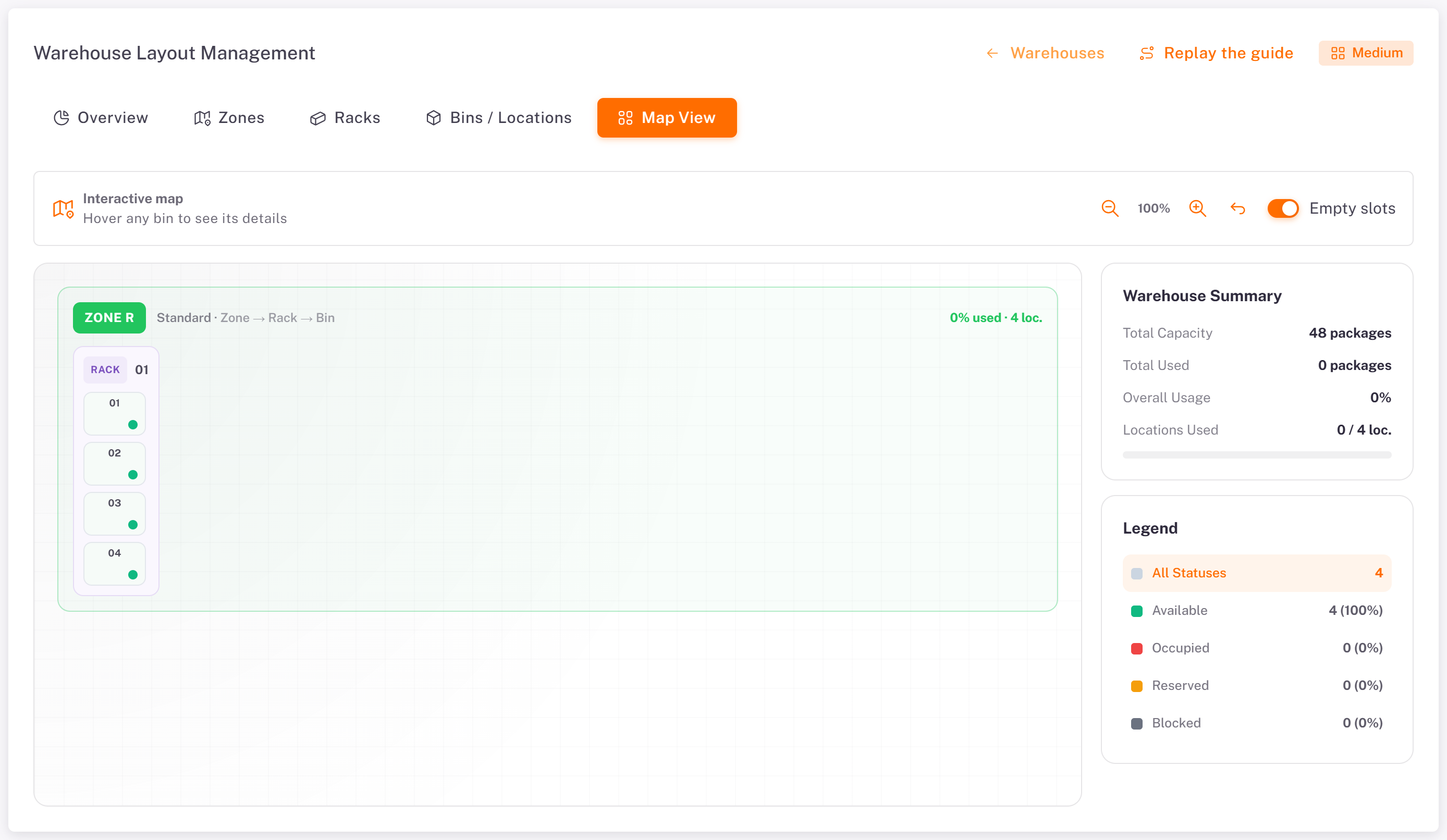Switch to the Zones tab
This screenshot has width=1447, height=840.
[x=229, y=118]
